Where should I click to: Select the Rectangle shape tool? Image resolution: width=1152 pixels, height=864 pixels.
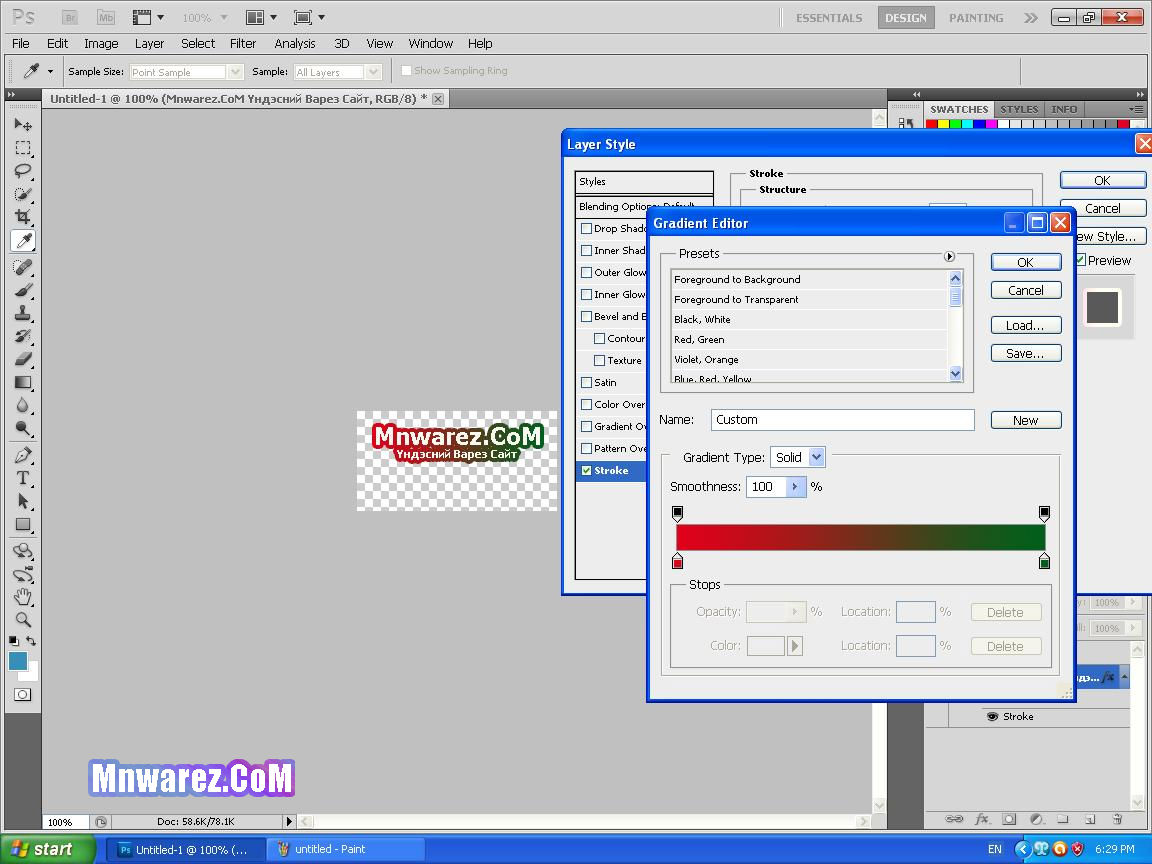tap(23, 525)
